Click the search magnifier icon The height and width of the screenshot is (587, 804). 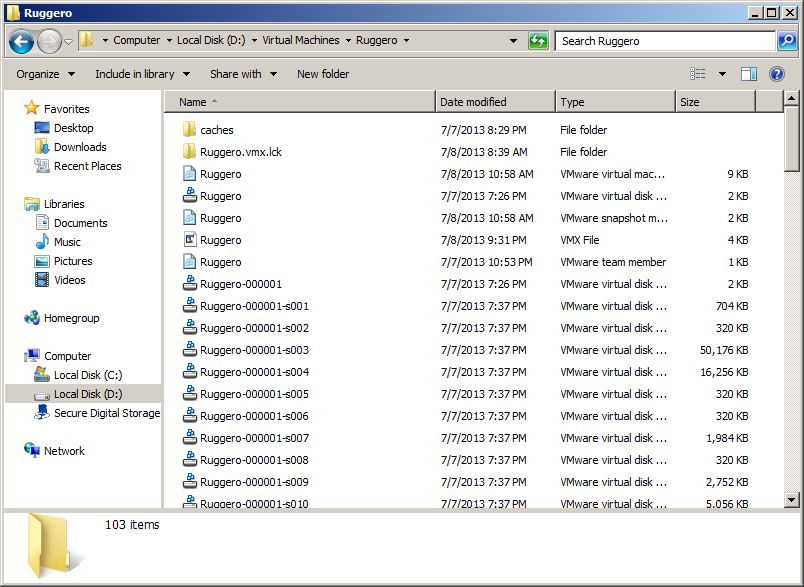pyautogui.click(x=787, y=41)
